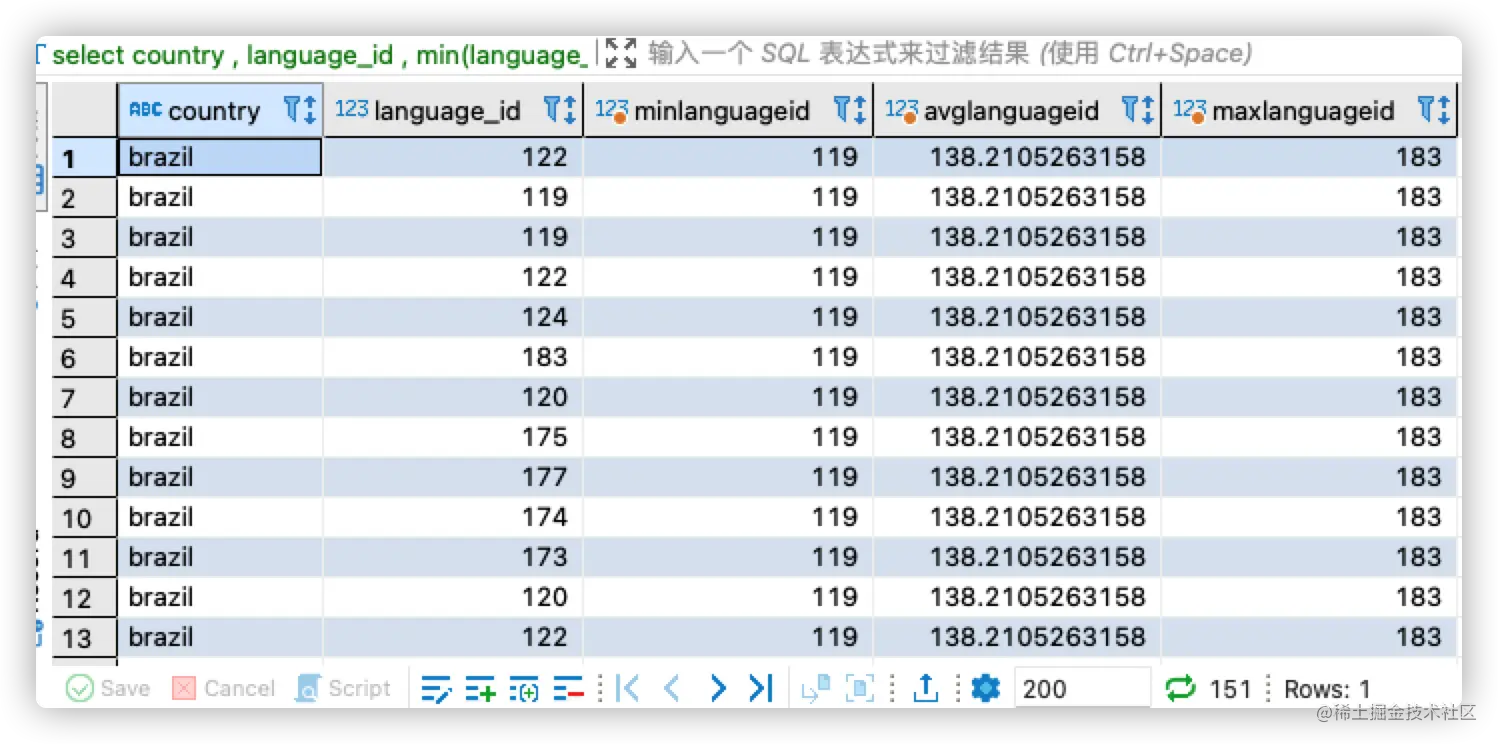
Task: Click language_id 124 in row 5
Action: click(x=453, y=317)
